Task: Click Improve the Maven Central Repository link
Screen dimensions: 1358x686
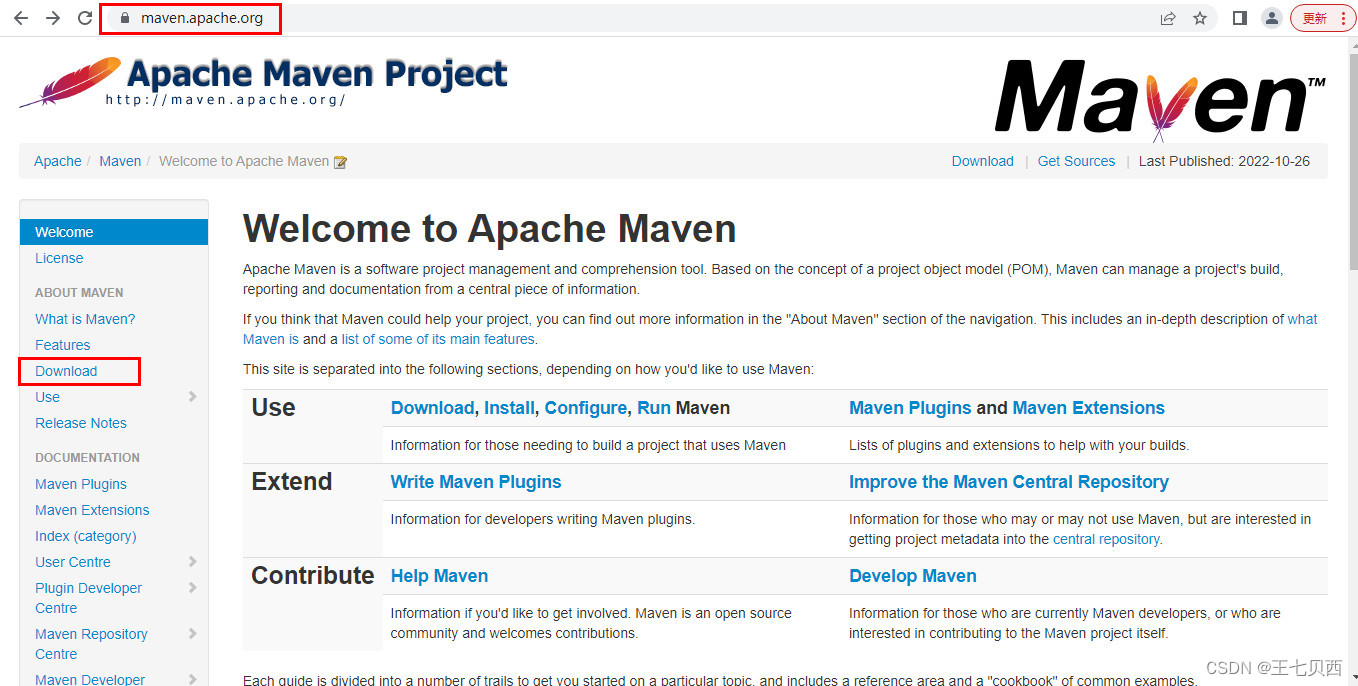Action: [1009, 482]
